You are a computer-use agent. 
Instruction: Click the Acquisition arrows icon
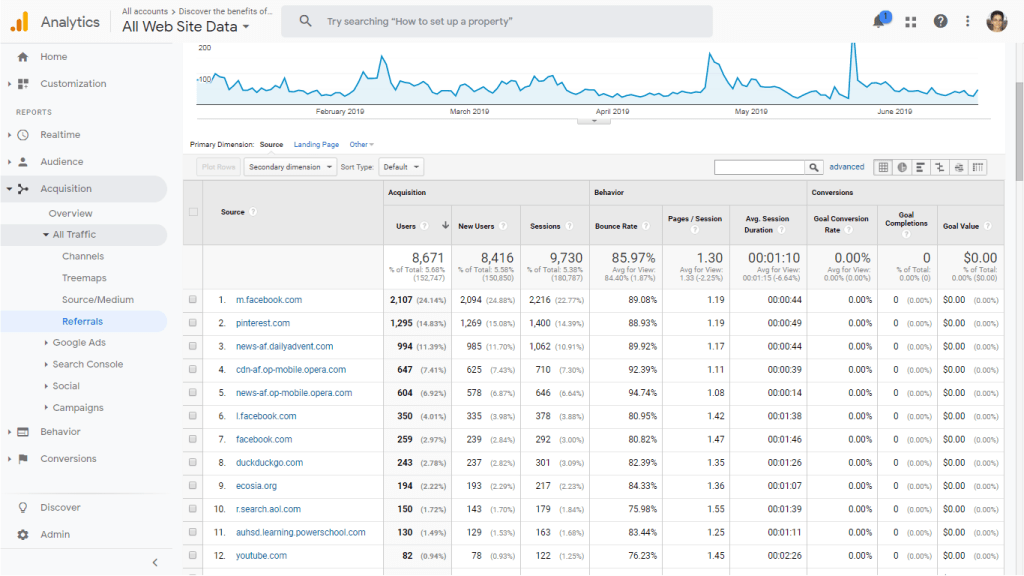(23, 189)
